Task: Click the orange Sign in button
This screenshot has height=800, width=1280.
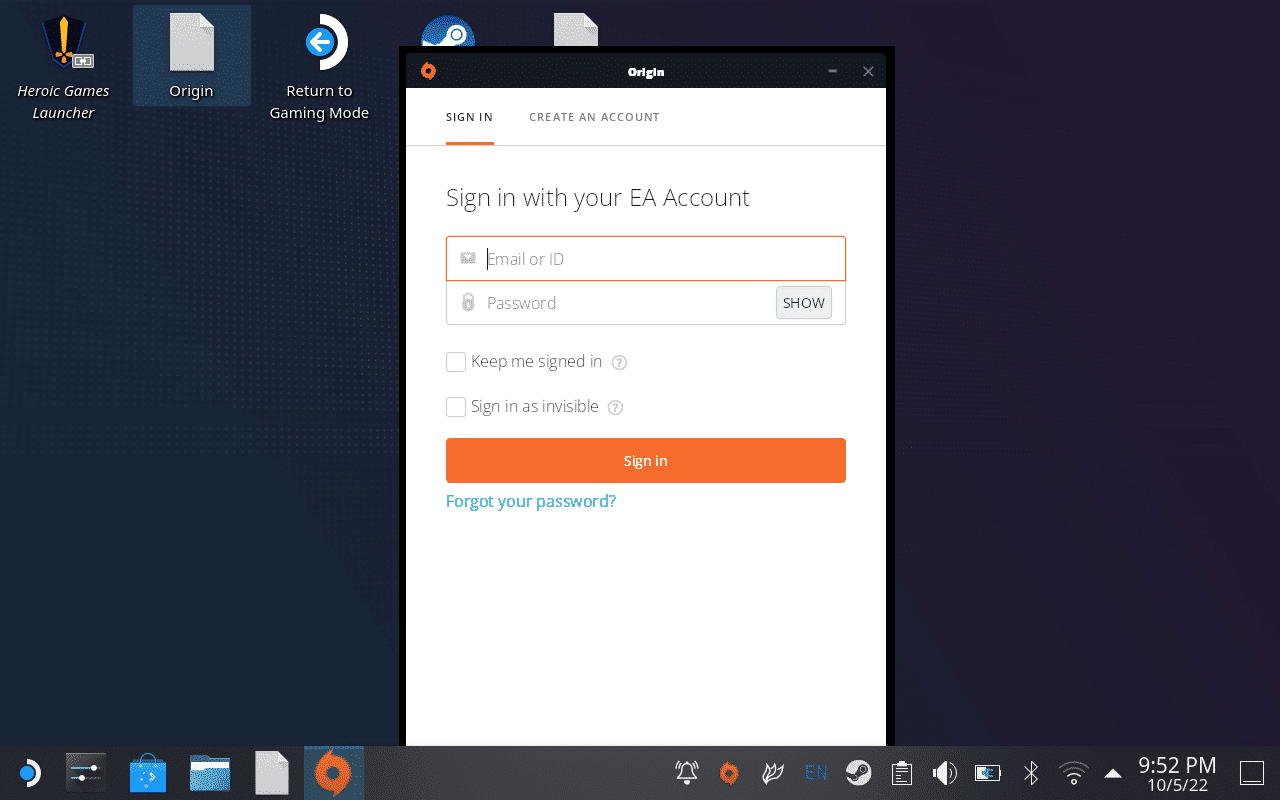Action: pos(646,461)
